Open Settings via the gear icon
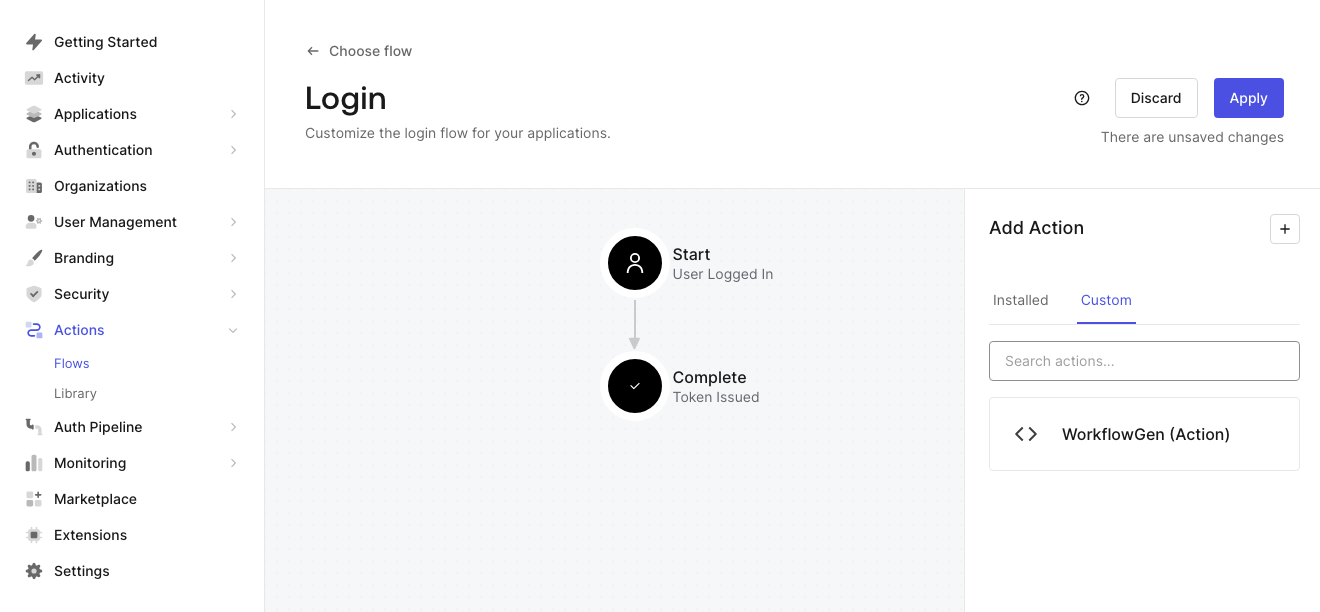The height and width of the screenshot is (612, 1320). [x=34, y=571]
